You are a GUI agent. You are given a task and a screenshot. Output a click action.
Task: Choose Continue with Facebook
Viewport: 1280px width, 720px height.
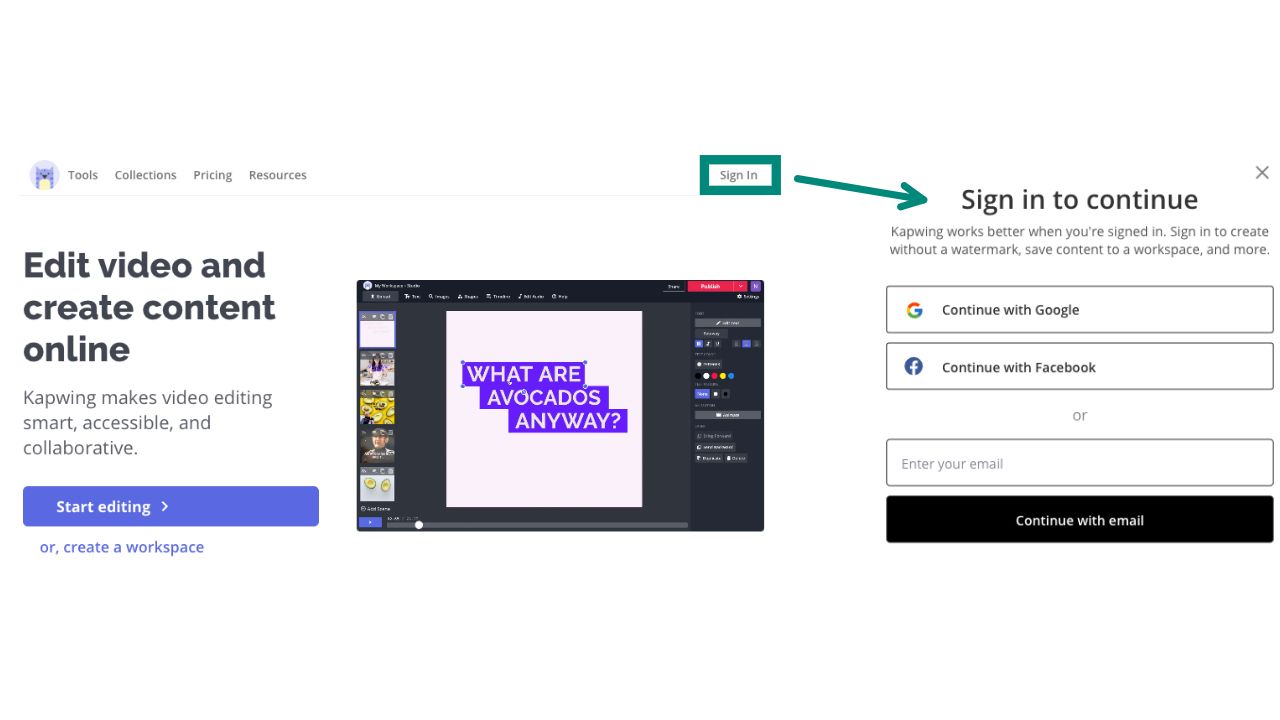tap(1080, 367)
